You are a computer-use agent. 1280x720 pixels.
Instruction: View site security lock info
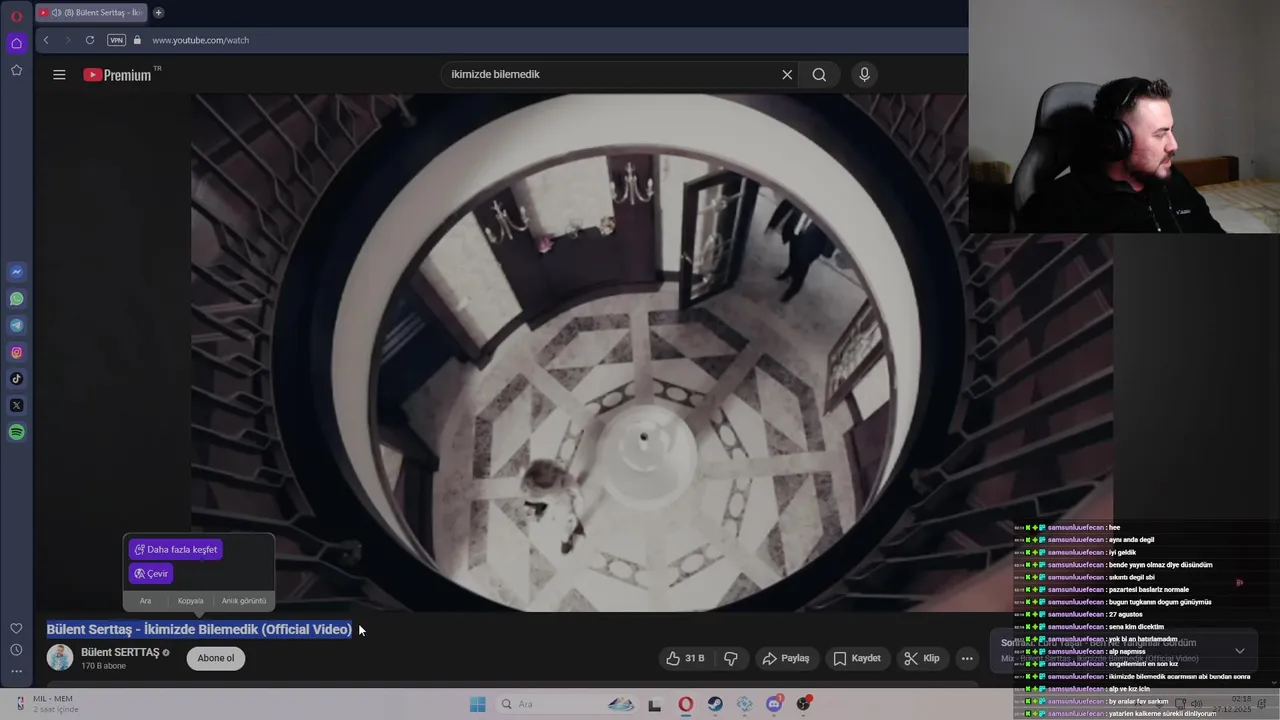(138, 40)
